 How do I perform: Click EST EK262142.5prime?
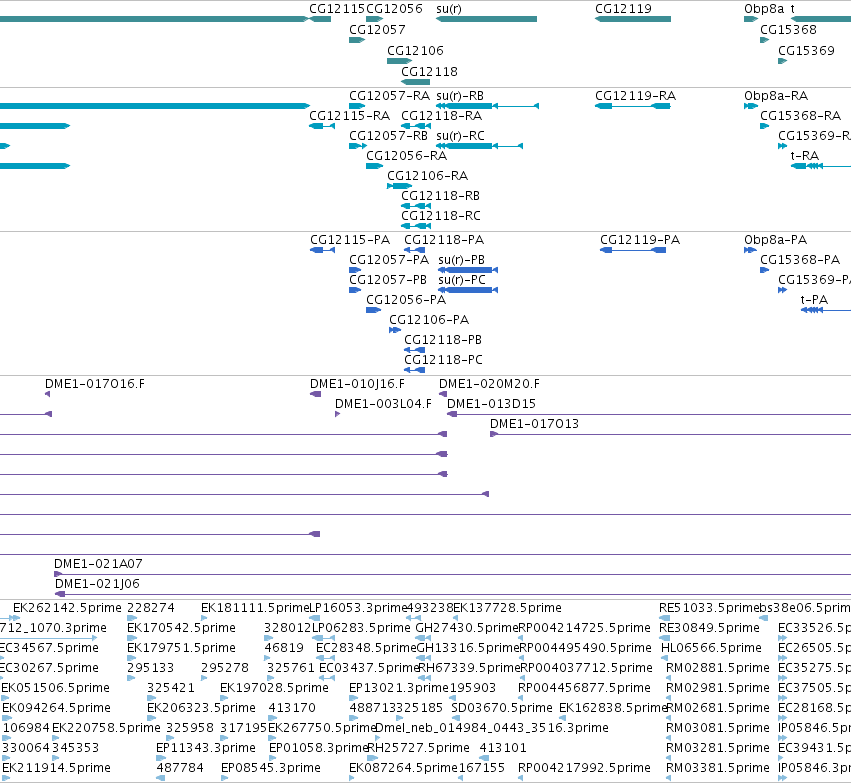(x=67, y=608)
